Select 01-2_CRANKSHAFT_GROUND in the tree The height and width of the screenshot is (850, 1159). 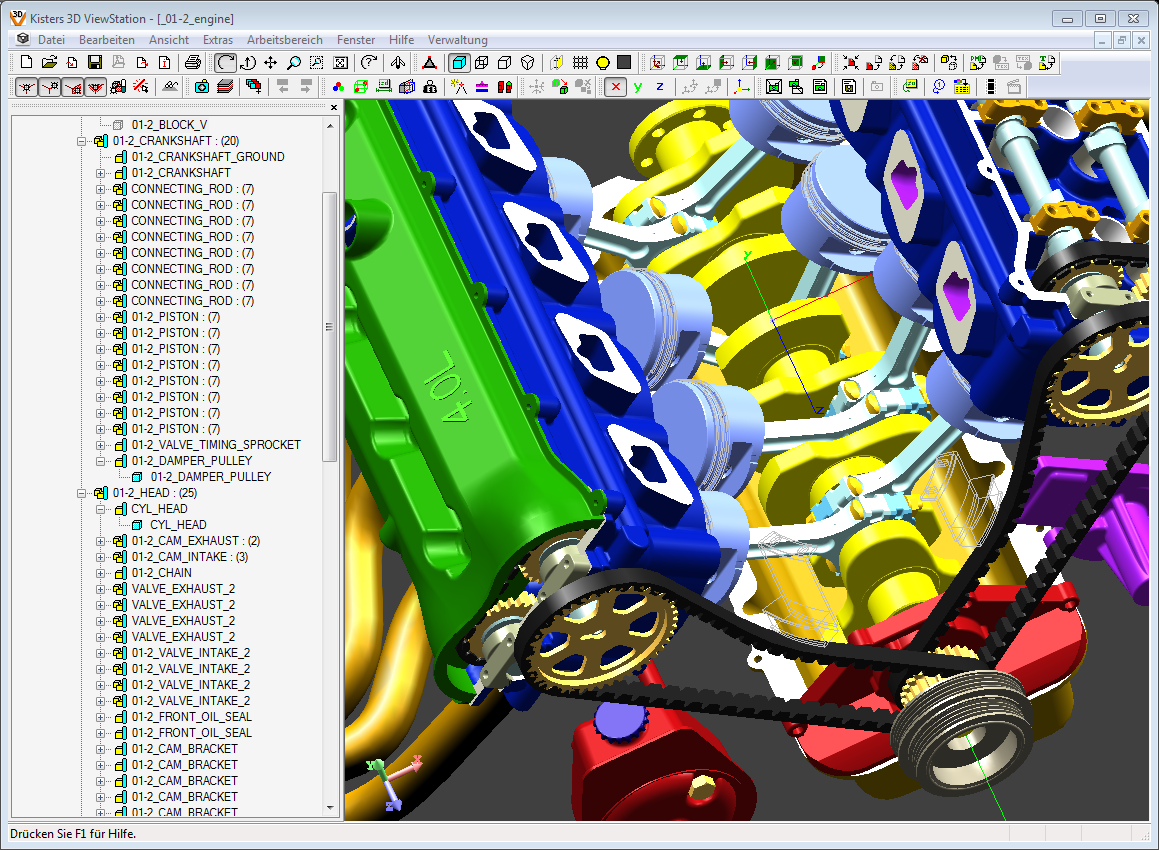click(207, 157)
